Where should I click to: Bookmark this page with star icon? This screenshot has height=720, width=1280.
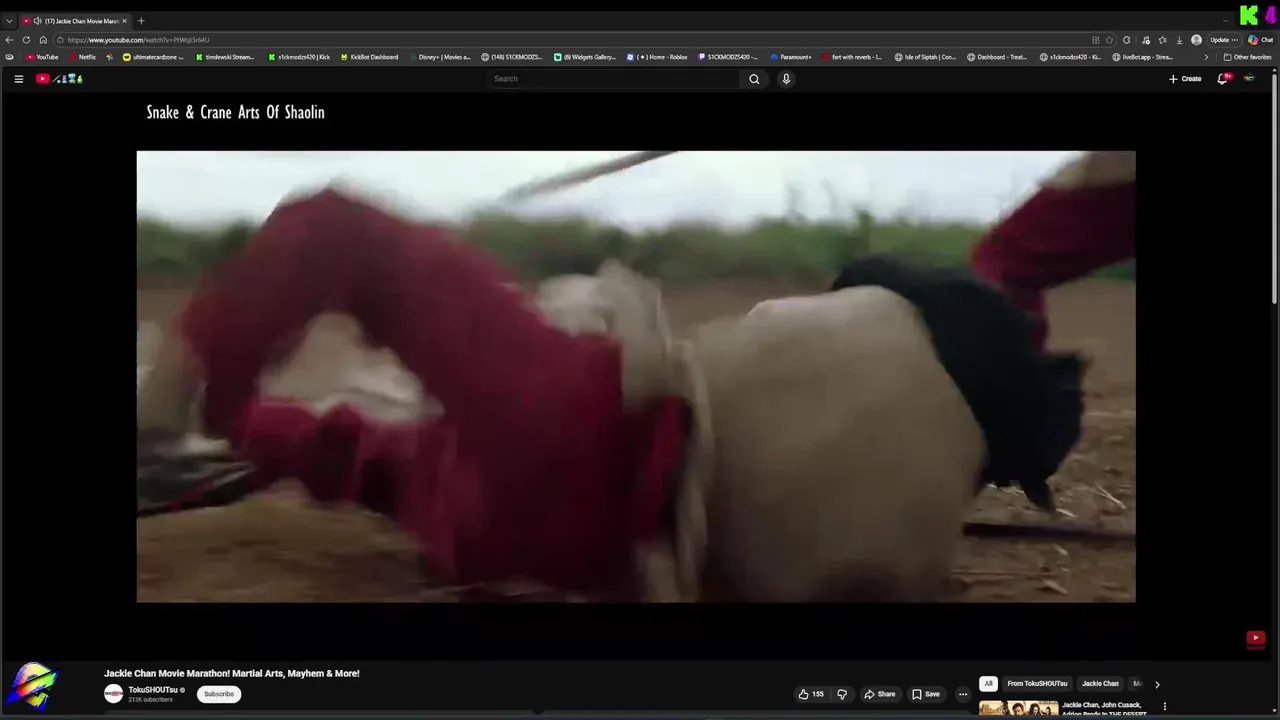click(1109, 40)
